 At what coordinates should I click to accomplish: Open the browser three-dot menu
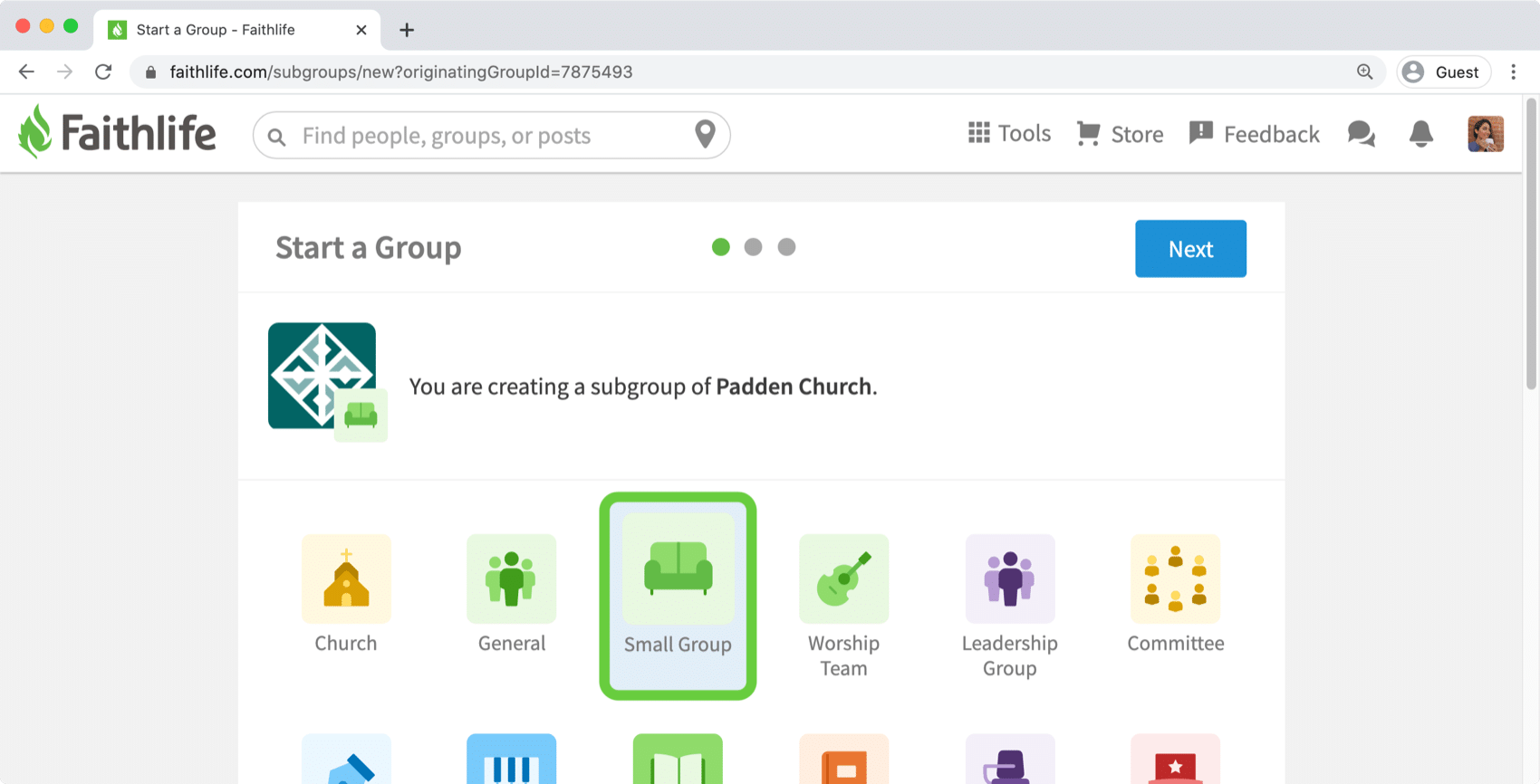point(1513,72)
